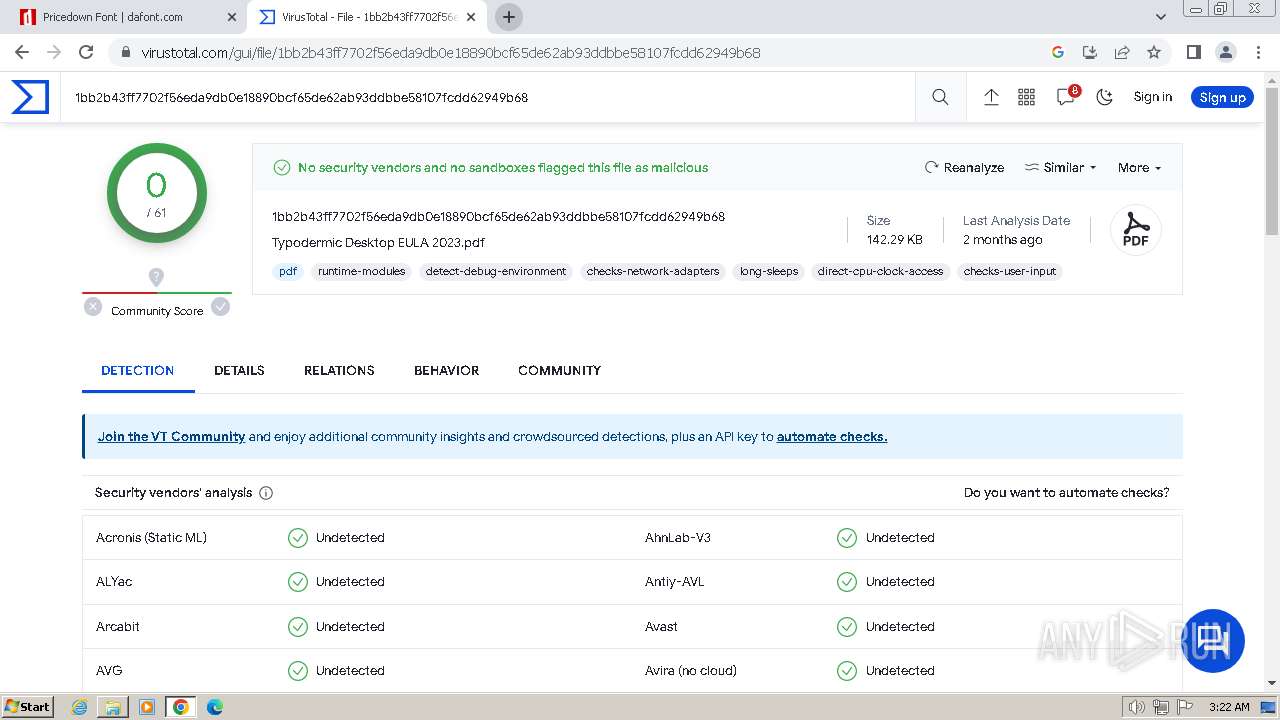Click the Sign in link

pos(1152,97)
